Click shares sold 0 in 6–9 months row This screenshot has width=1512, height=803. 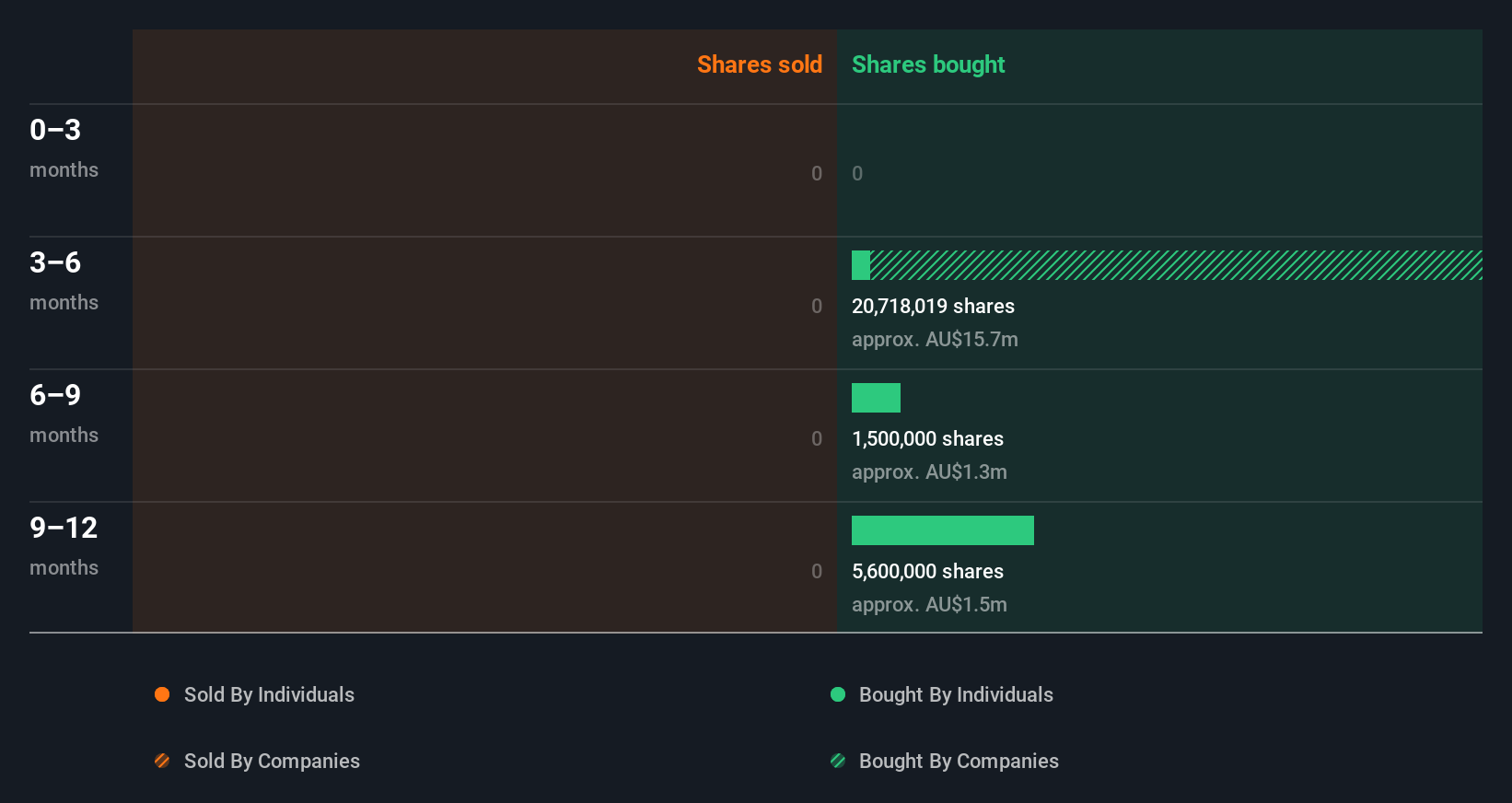point(817,438)
